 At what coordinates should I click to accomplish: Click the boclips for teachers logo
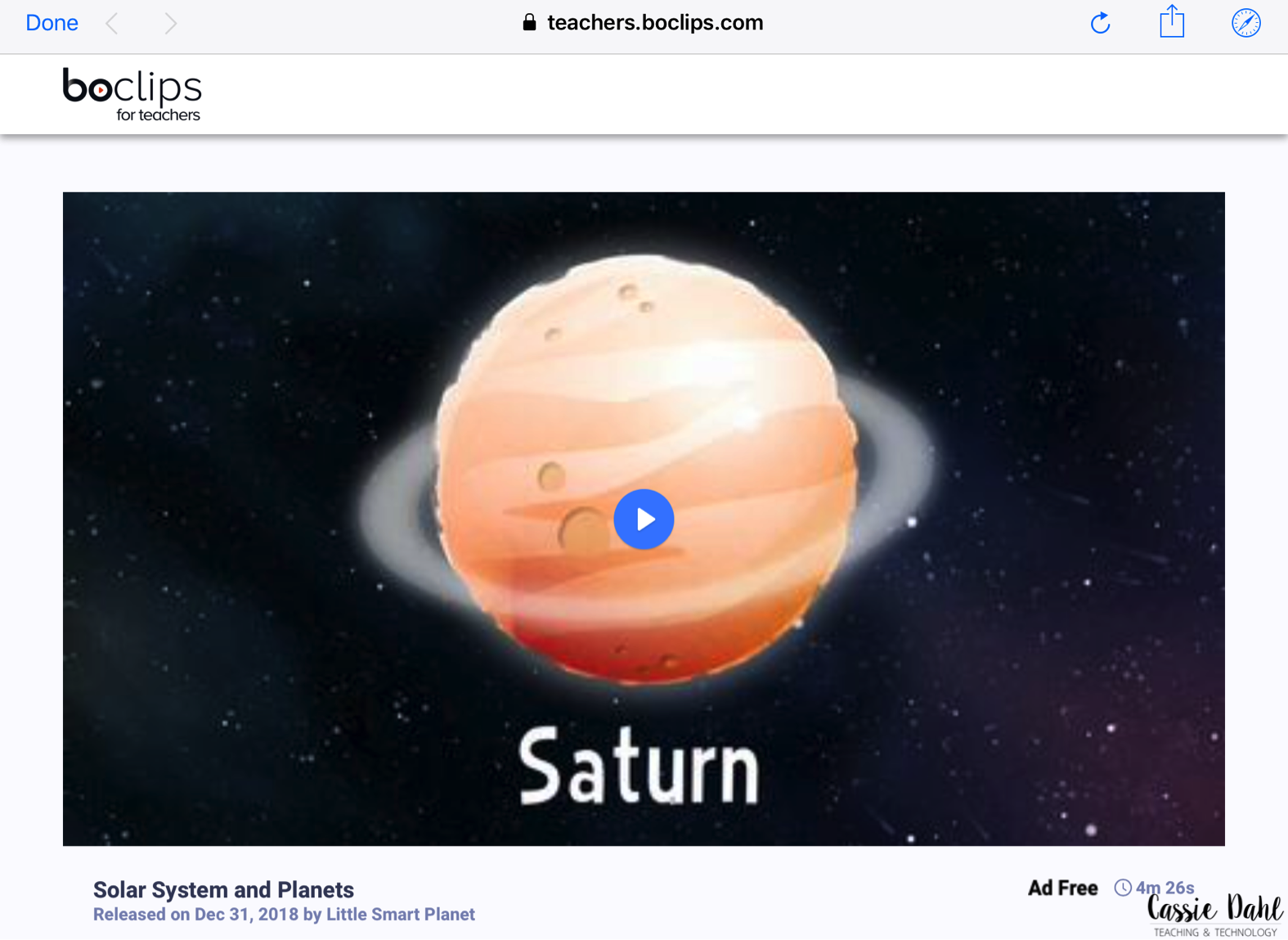[x=132, y=94]
